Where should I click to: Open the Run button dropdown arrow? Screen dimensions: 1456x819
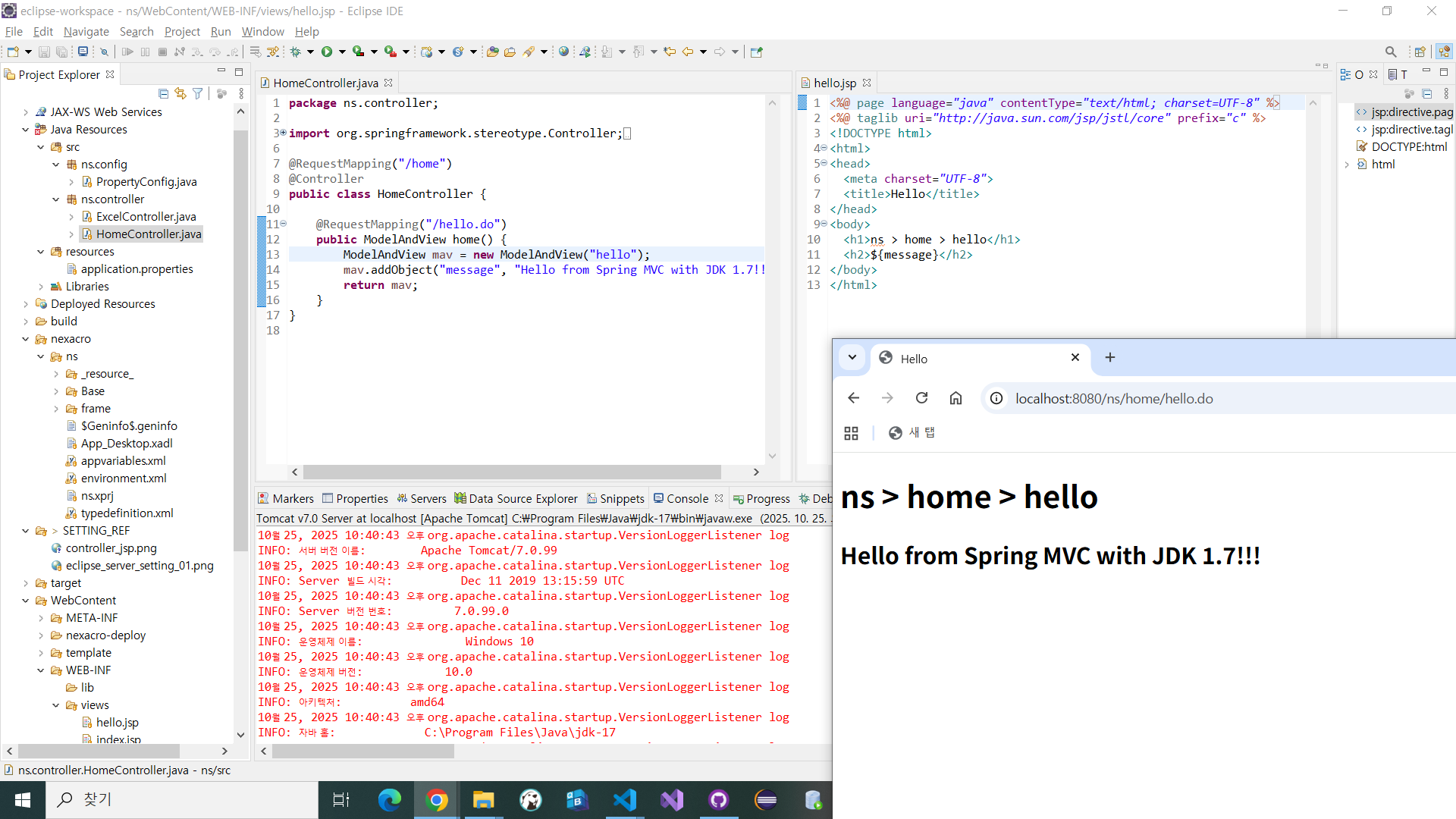[342, 52]
